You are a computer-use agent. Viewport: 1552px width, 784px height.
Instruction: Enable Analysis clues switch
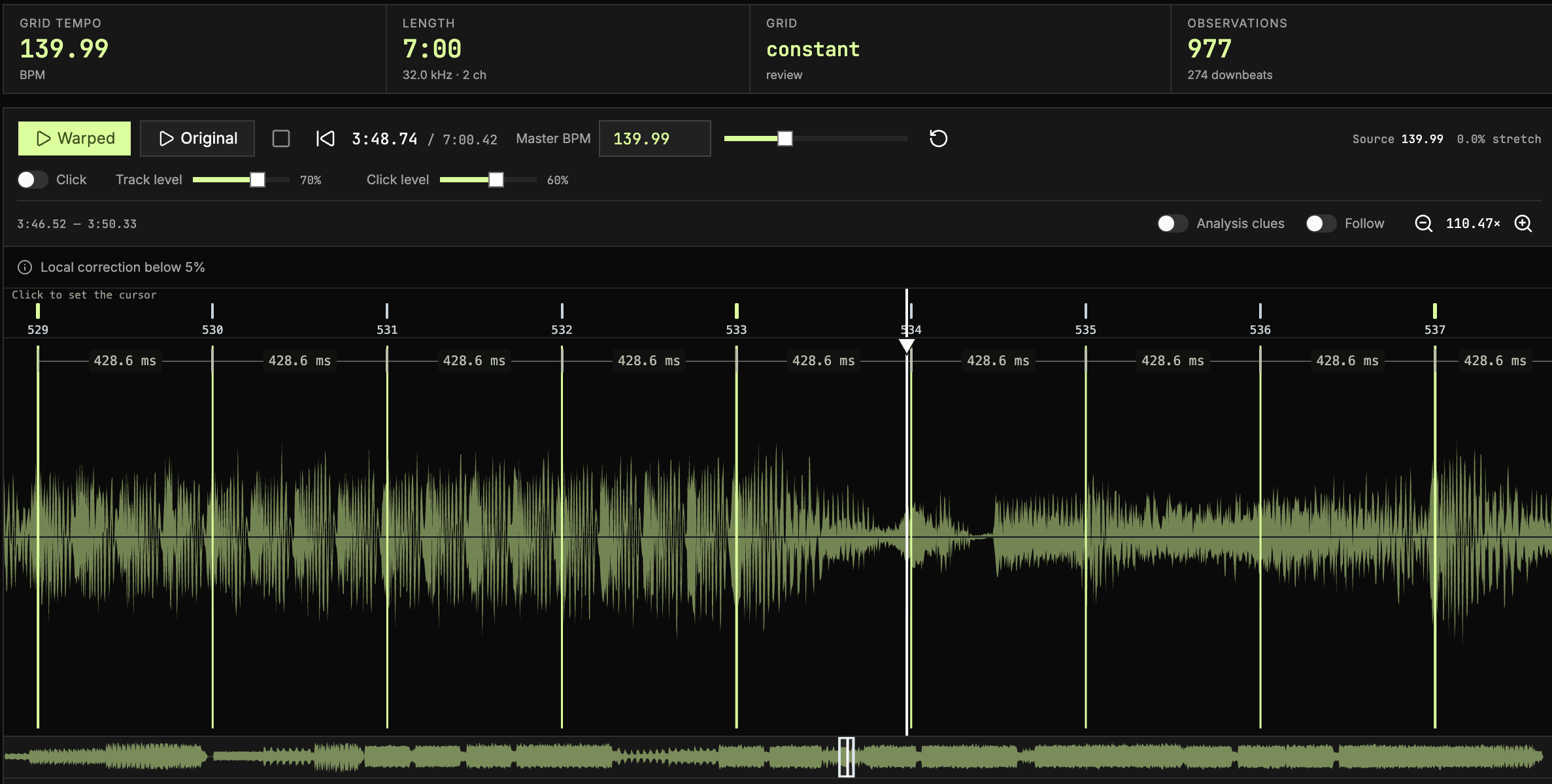1172,223
